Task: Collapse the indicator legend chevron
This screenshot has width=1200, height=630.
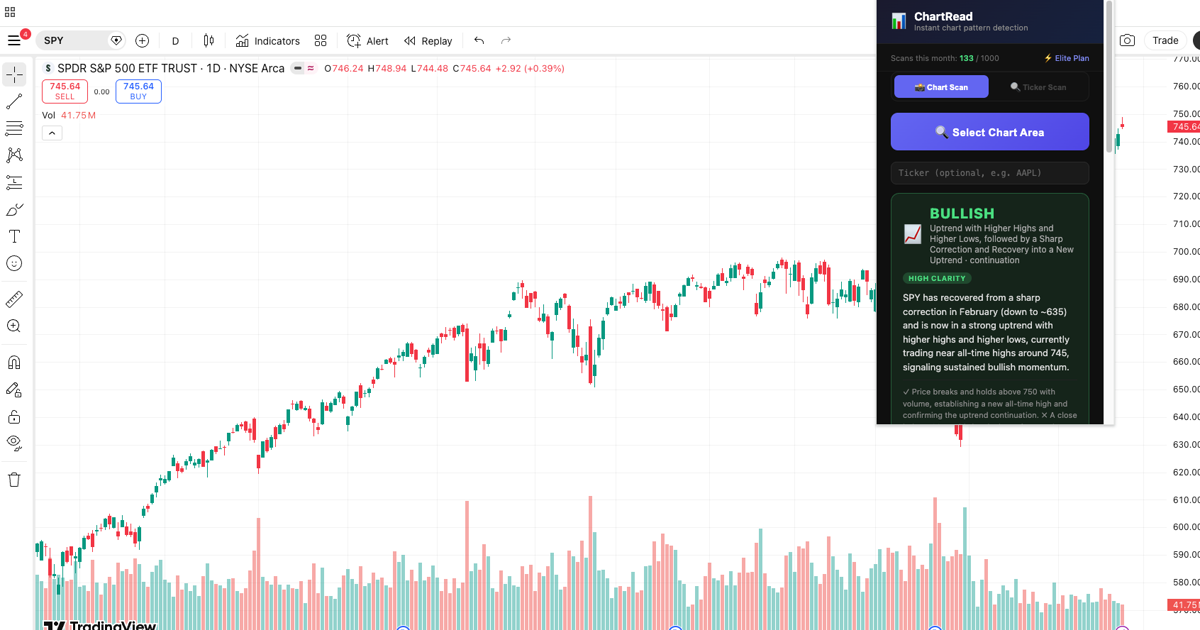Action: pos(52,133)
